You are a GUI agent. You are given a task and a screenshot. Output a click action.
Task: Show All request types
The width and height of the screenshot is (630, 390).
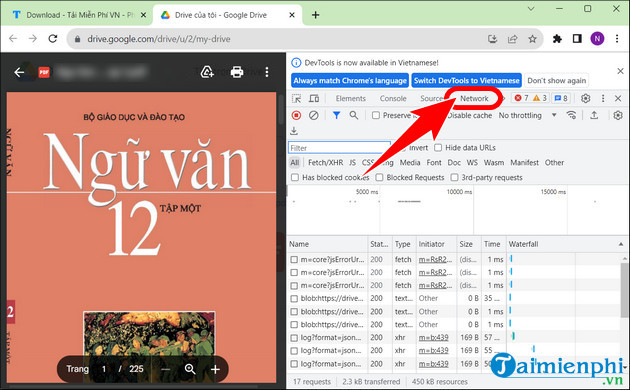pos(295,163)
